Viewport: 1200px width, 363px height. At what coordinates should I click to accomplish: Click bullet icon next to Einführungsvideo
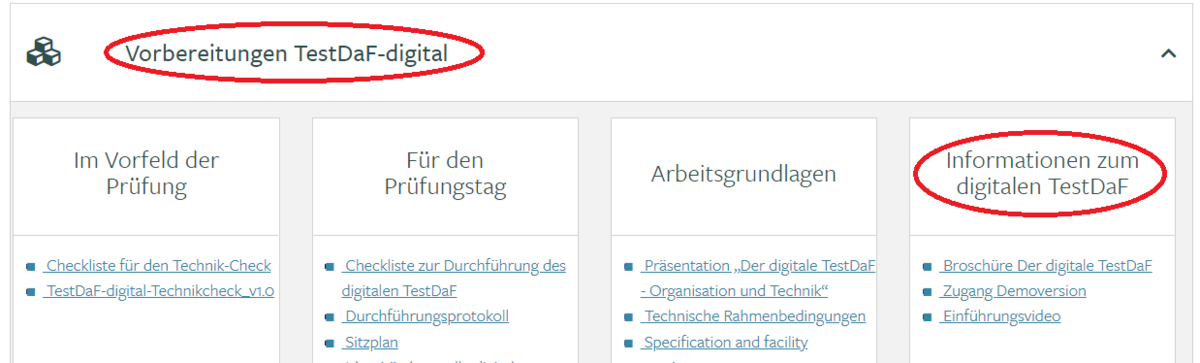pyautogui.click(x=928, y=318)
